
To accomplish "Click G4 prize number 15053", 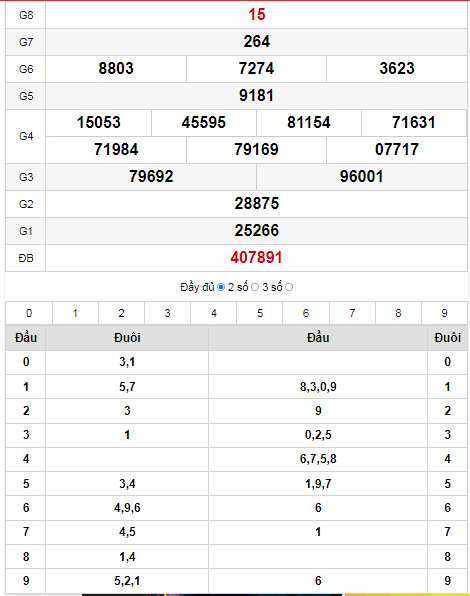I will pyautogui.click(x=98, y=123).
